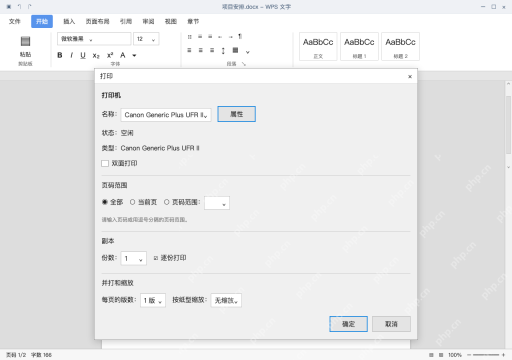Open the 按纸型缩放 dropdown showing 无缩放
The image size is (512, 360).
[x=226, y=301]
